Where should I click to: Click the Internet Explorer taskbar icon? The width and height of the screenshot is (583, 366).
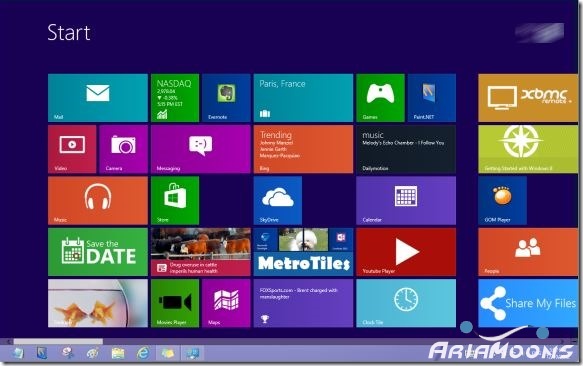[x=143, y=353]
